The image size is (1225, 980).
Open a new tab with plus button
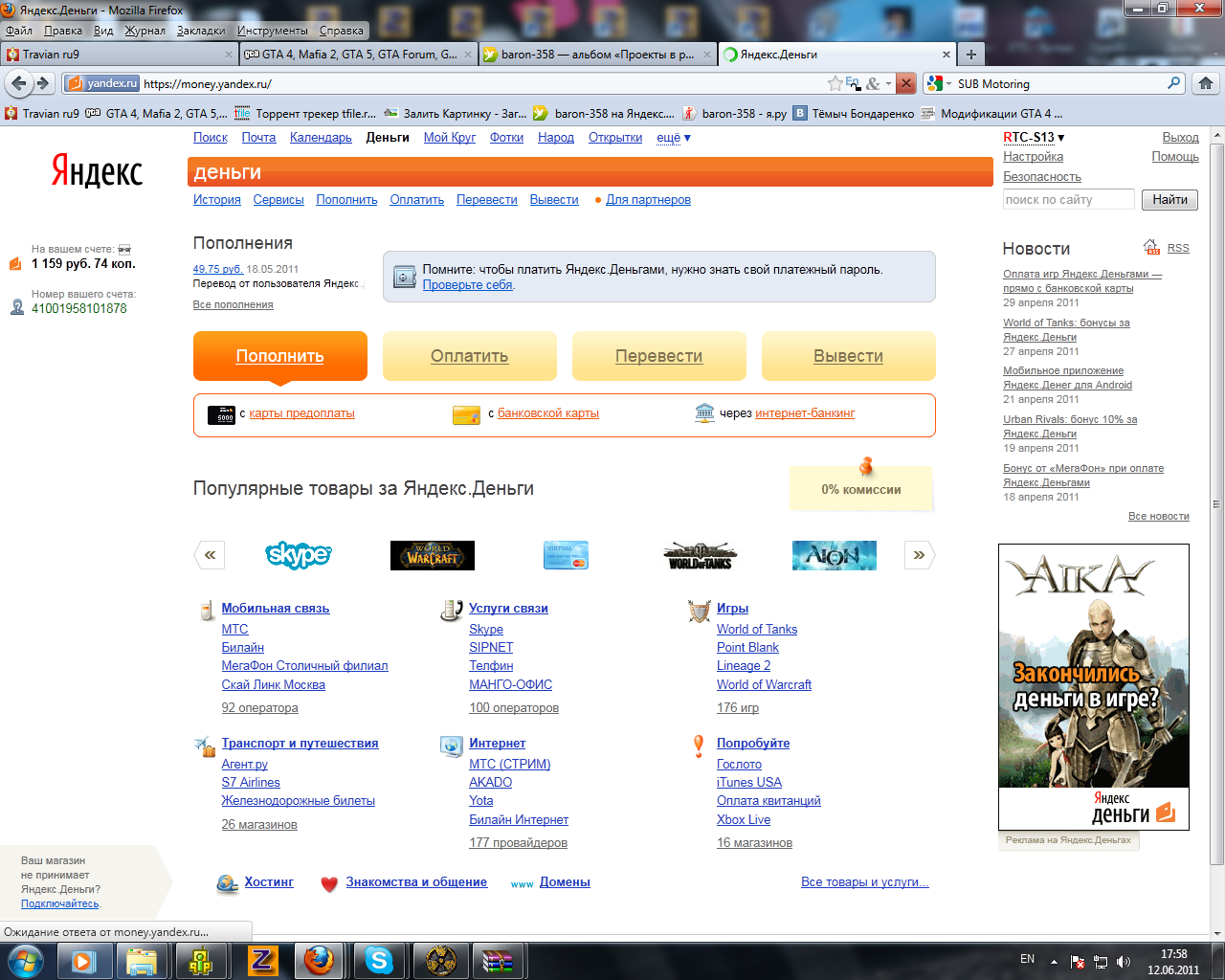(x=970, y=55)
